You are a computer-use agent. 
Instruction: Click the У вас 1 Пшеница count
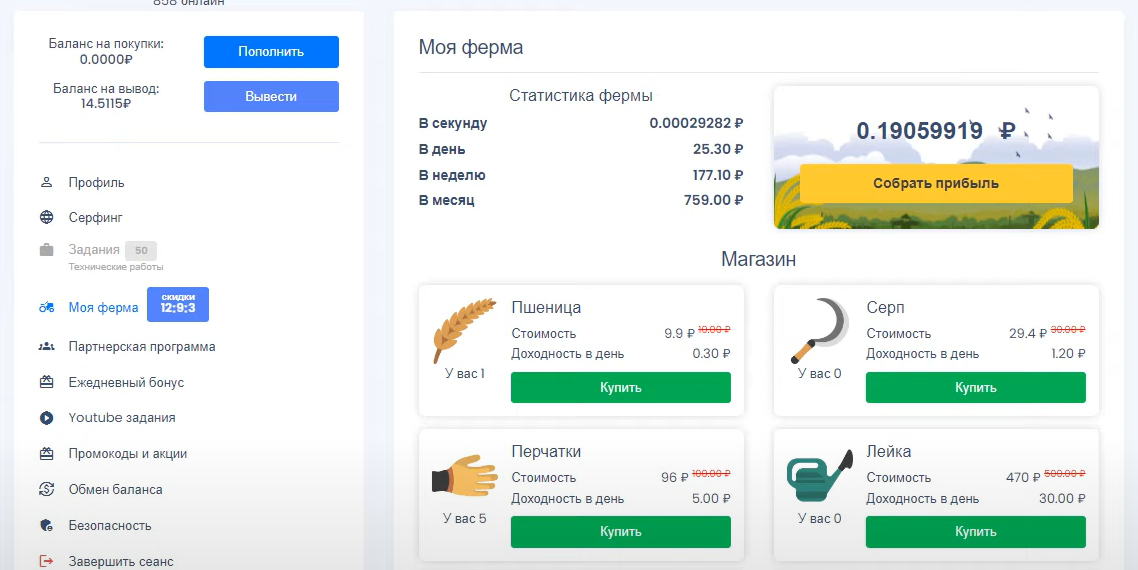464,373
